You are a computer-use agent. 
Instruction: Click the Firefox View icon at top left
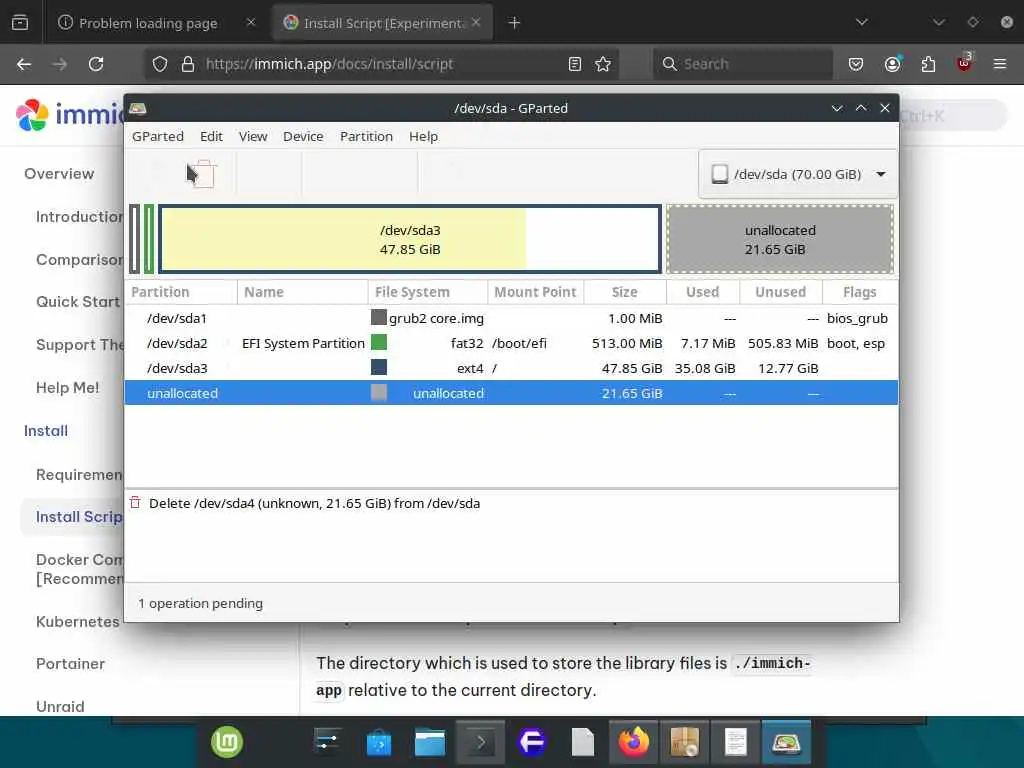(20, 23)
